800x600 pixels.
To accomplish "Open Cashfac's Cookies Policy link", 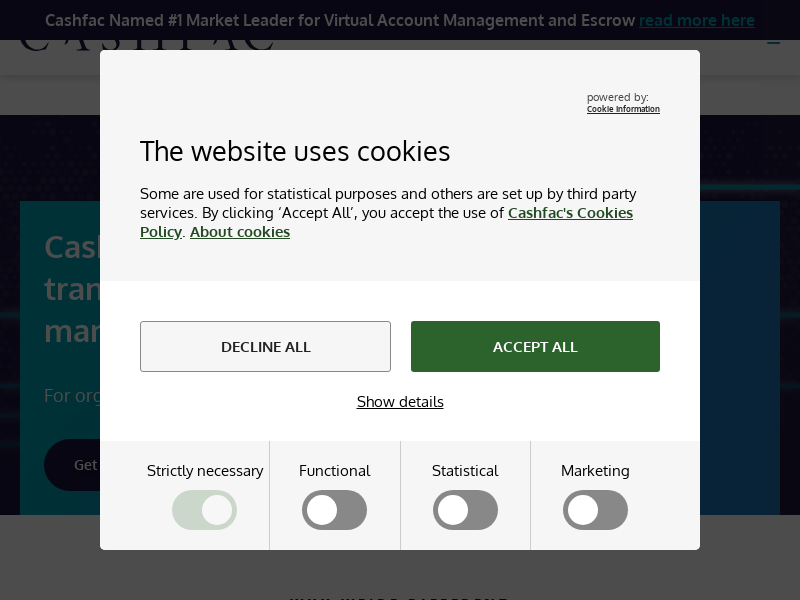I will 570,213.
